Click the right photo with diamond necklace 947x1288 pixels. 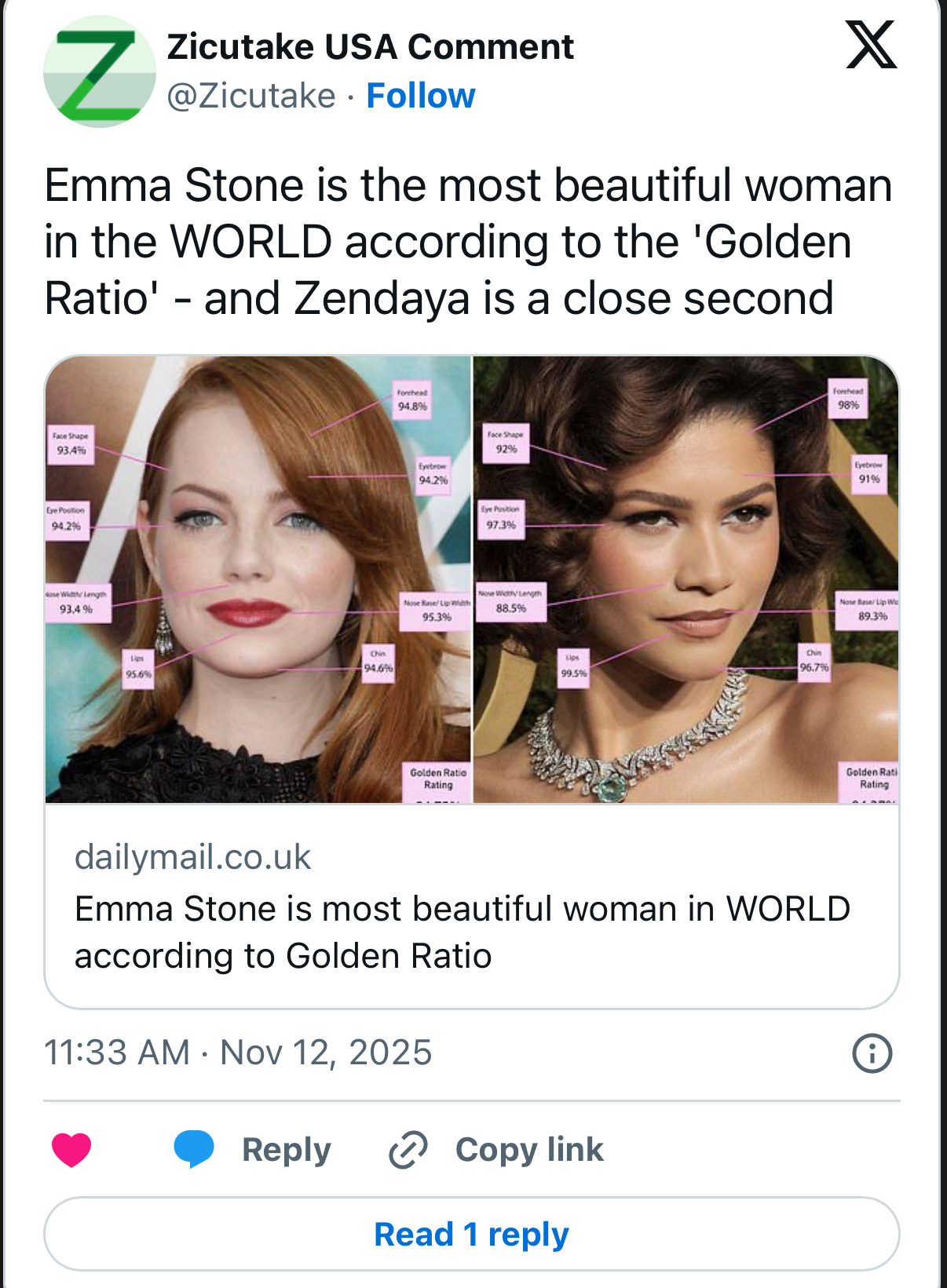(686, 579)
